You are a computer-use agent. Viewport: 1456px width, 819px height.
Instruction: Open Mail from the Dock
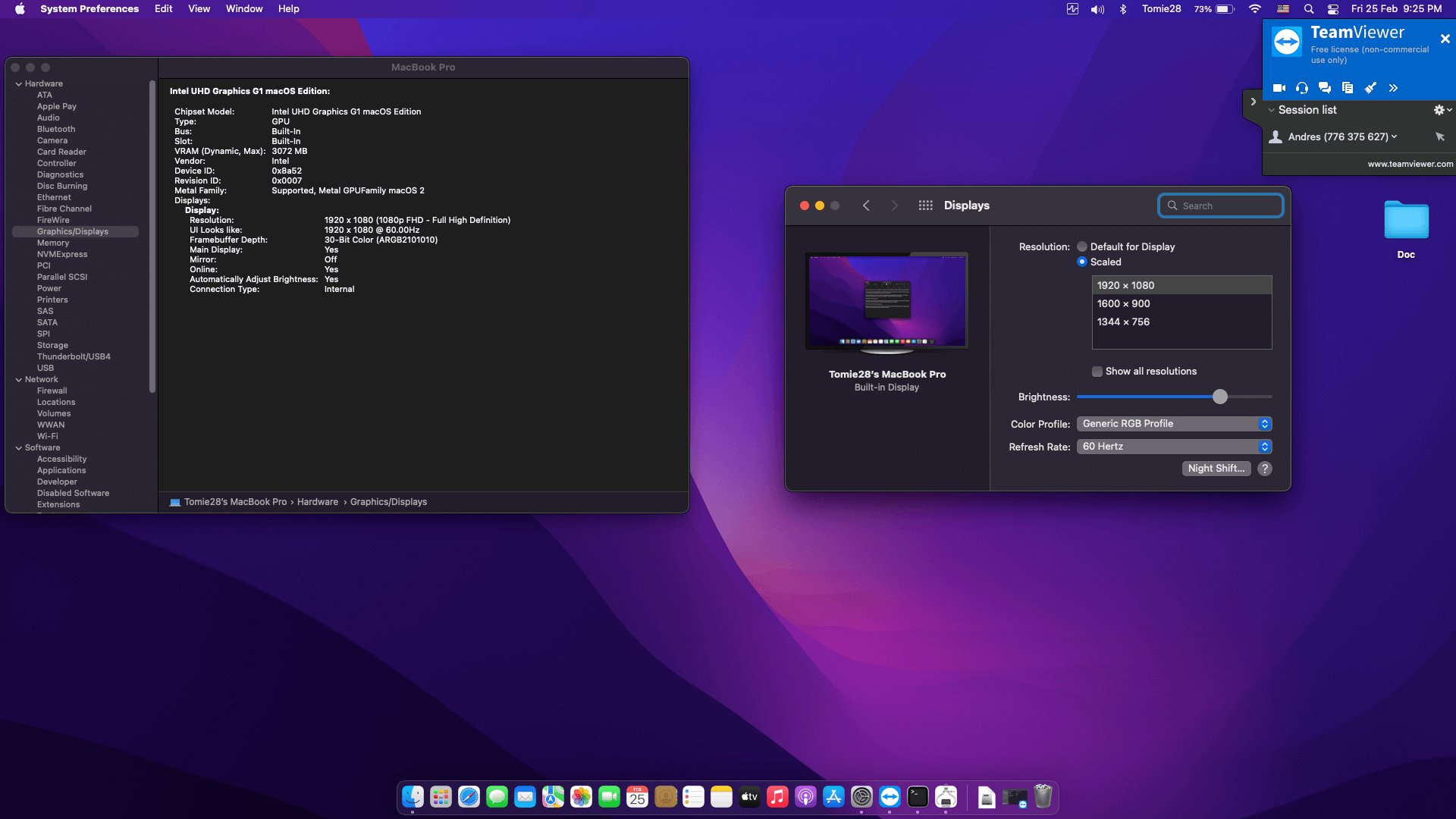tap(525, 797)
